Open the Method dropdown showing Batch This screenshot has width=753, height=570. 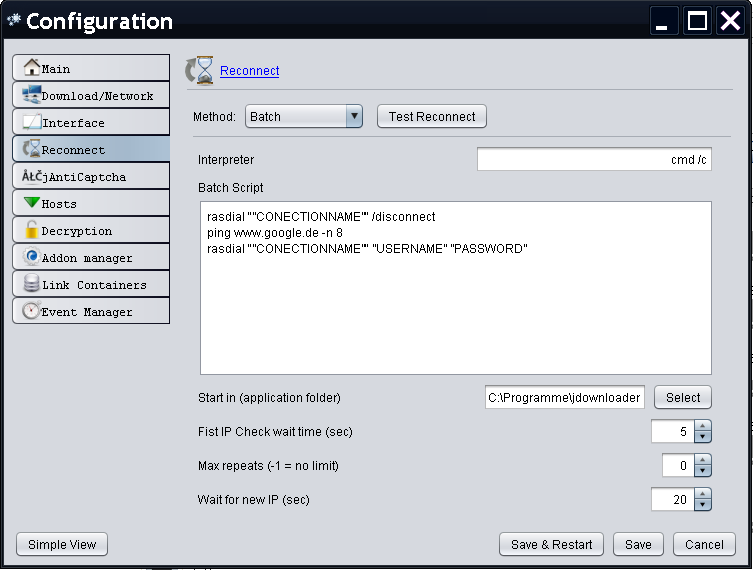tap(304, 116)
